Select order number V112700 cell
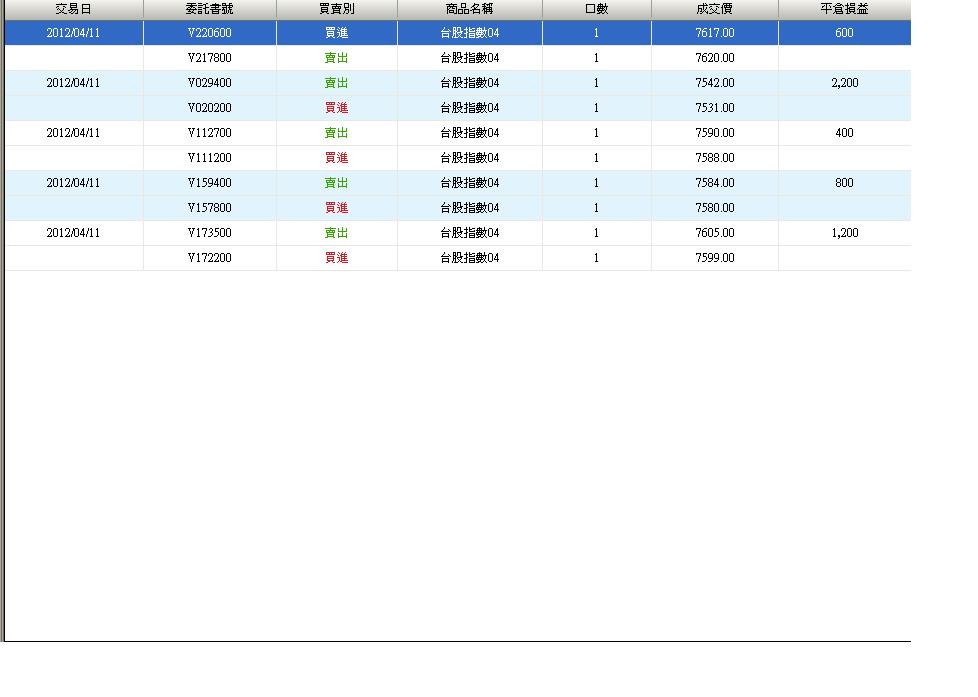Viewport: 978px width, 697px height. click(210, 133)
